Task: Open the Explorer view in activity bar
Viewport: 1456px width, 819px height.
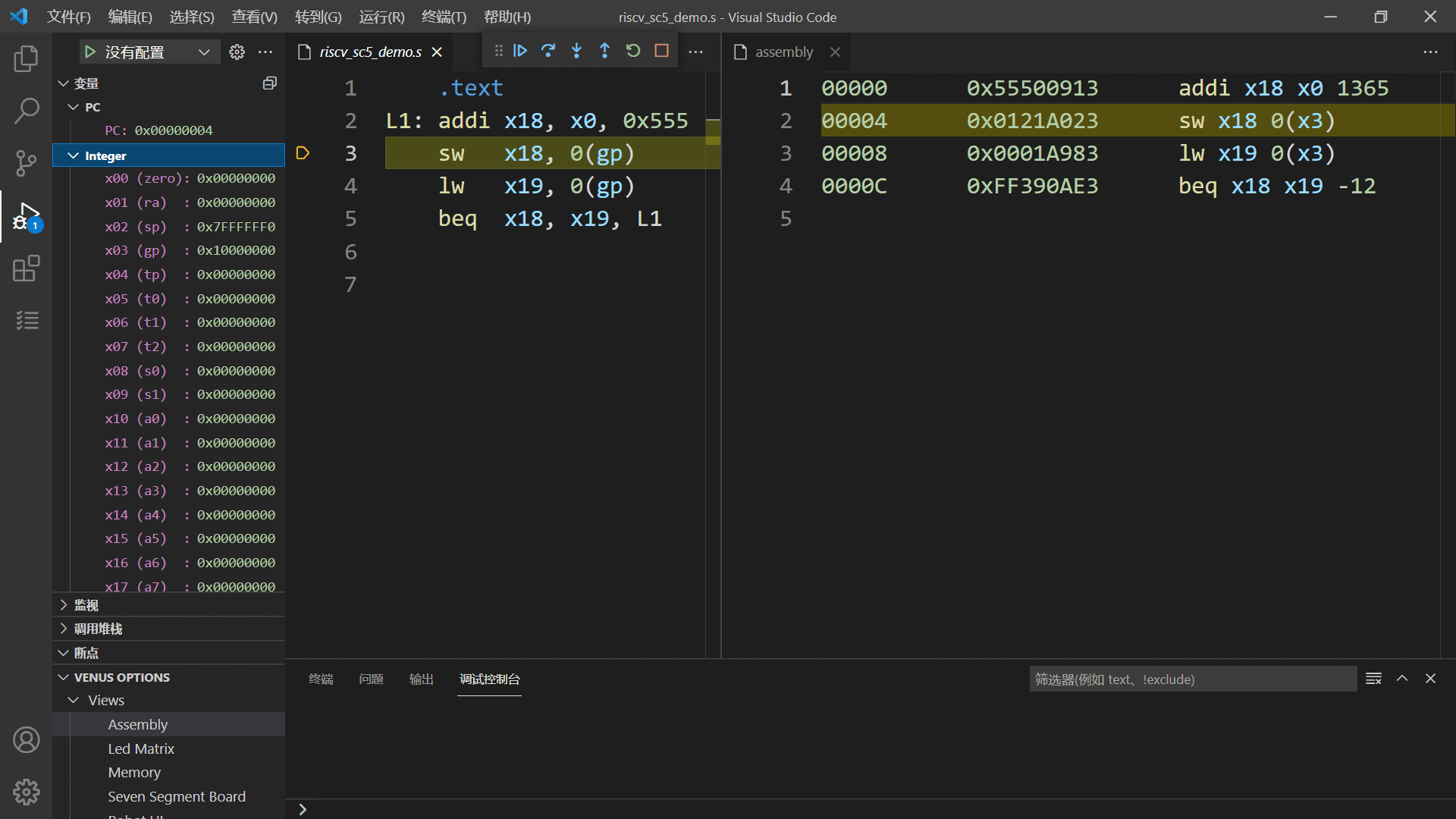Action: pos(26,59)
